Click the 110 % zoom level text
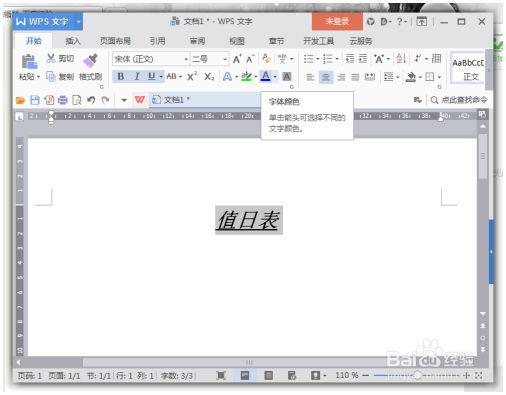Screen dimensions: 506x395 [x=347, y=375]
